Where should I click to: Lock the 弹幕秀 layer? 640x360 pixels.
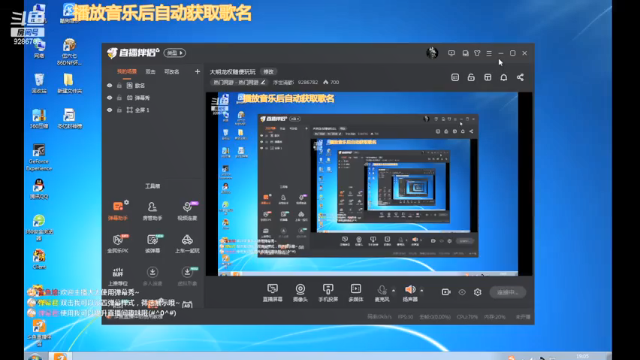[x=119, y=98]
